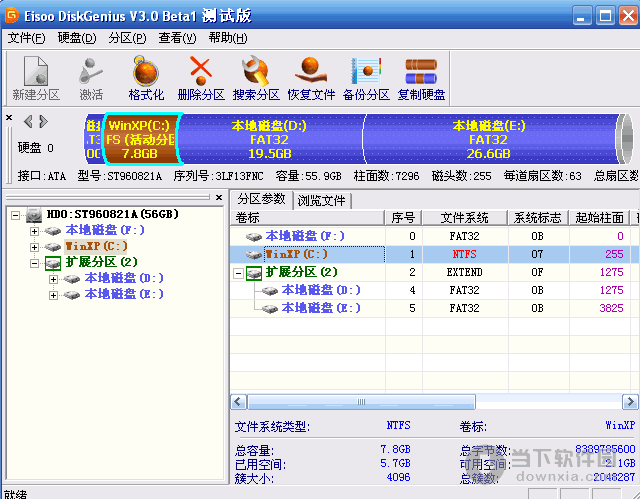
Task: Open the 硬盘(D) menu
Action: pyautogui.click(x=77, y=38)
